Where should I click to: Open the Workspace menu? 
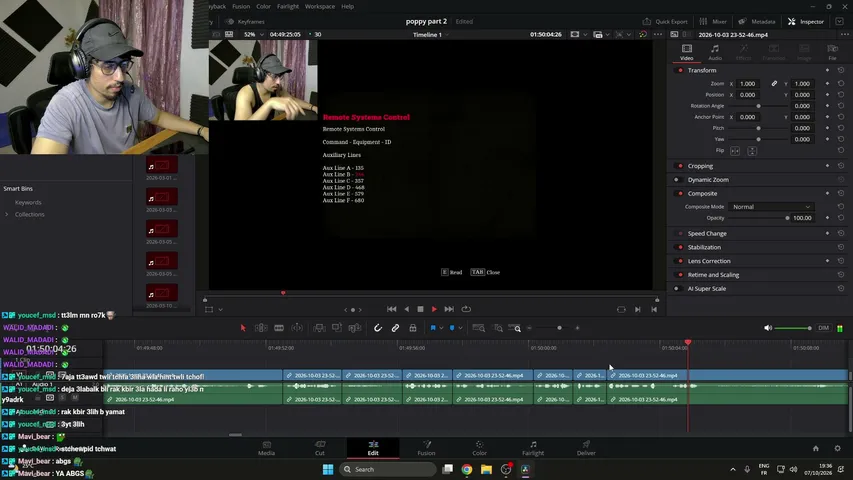[320, 7]
